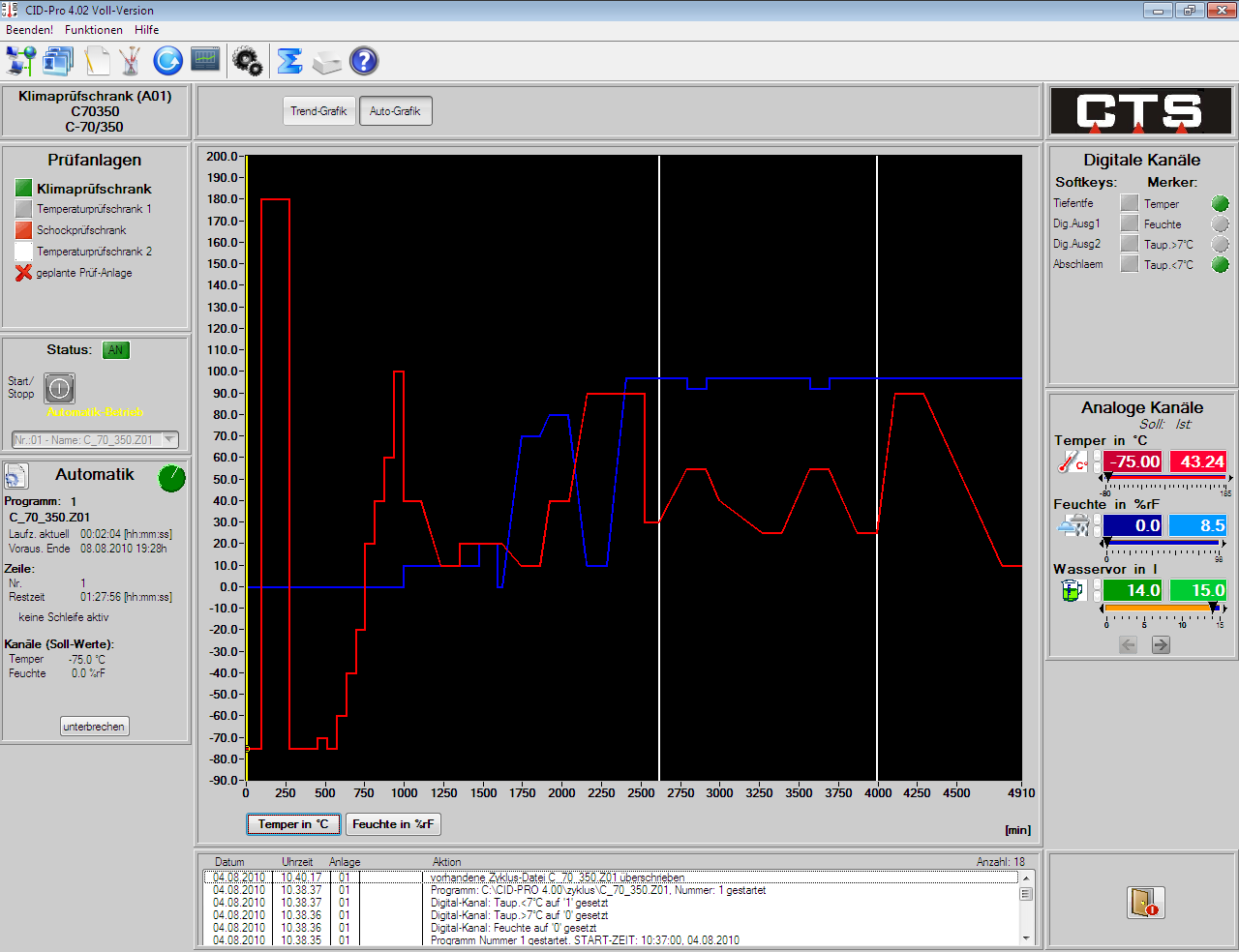The width and height of the screenshot is (1239, 952).
Task: Toggle the Dig.Ausg1 softkey
Action: [x=1129, y=223]
